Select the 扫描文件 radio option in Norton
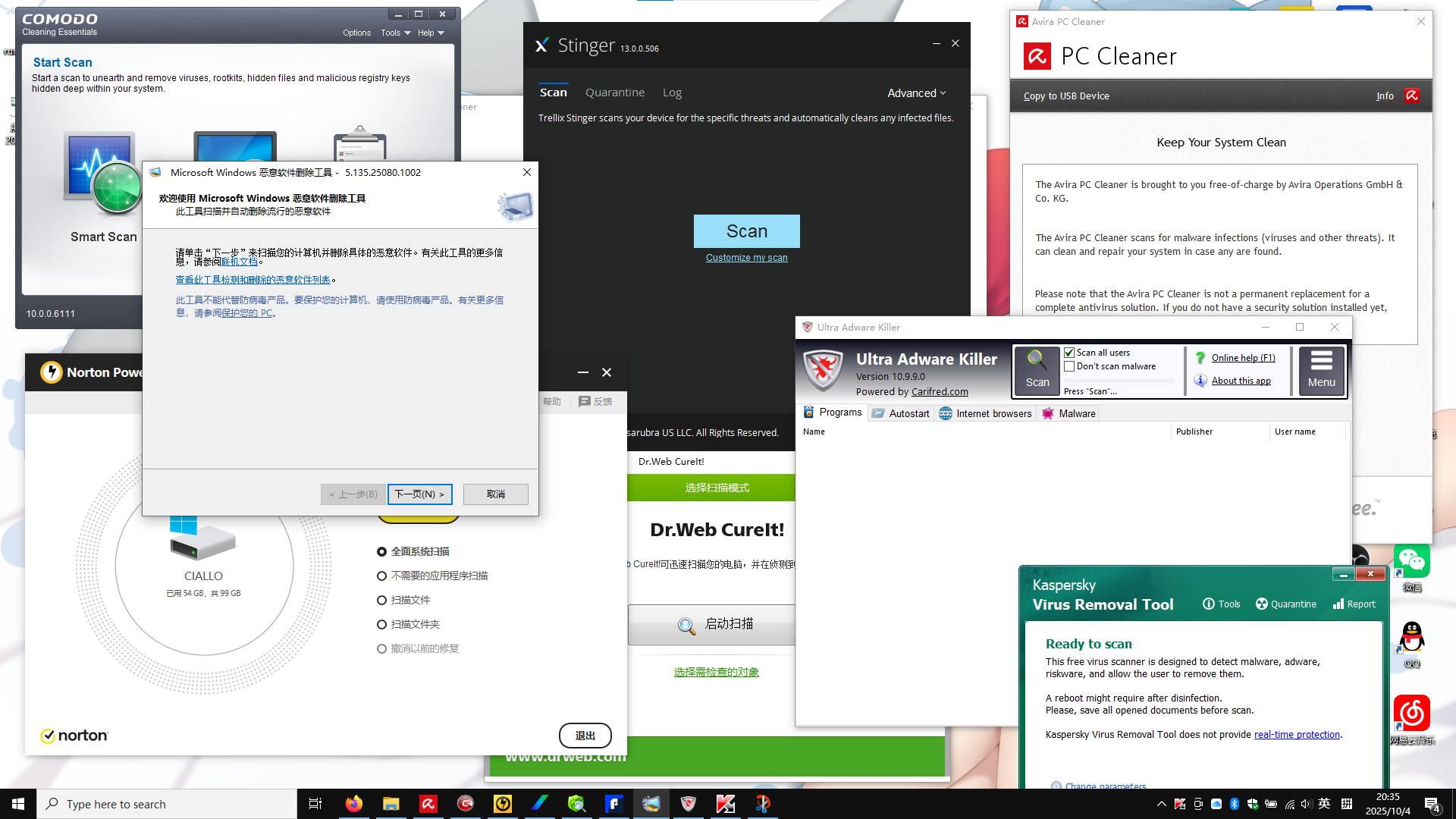This screenshot has width=1456, height=819. click(x=382, y=600)
